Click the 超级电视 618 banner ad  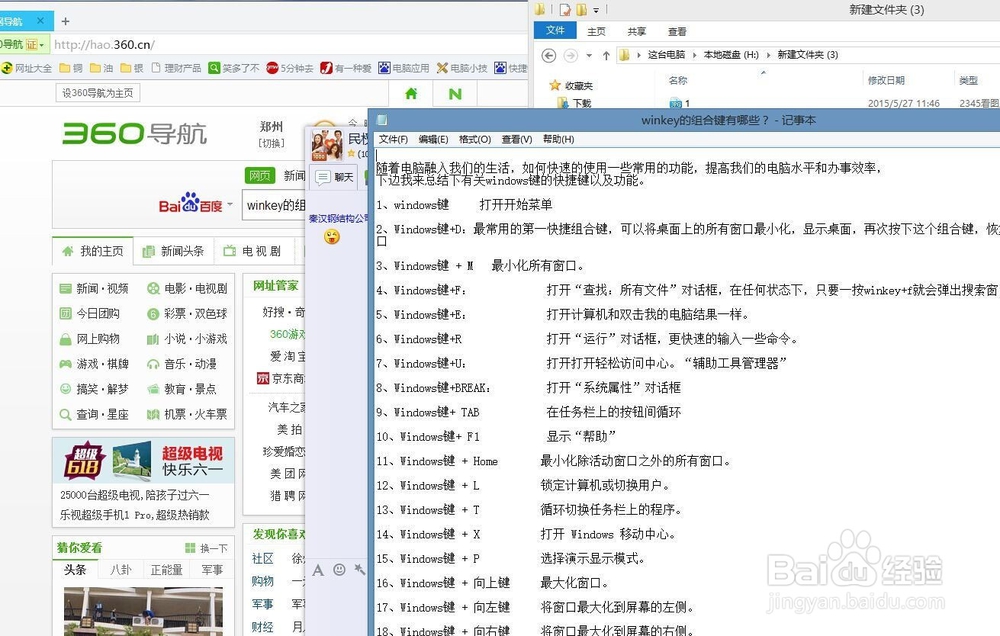(x=143, y=461)
